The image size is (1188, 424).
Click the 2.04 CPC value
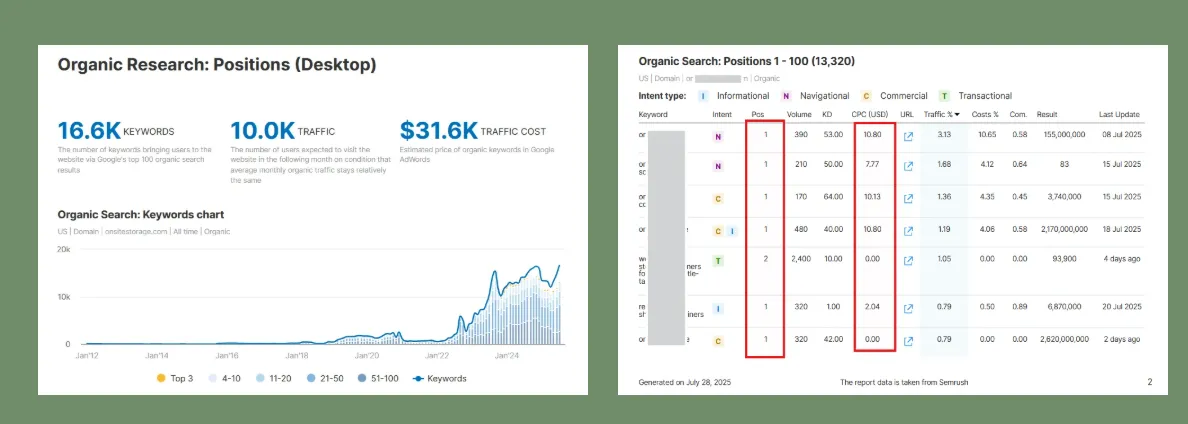[x=871, y=307]
